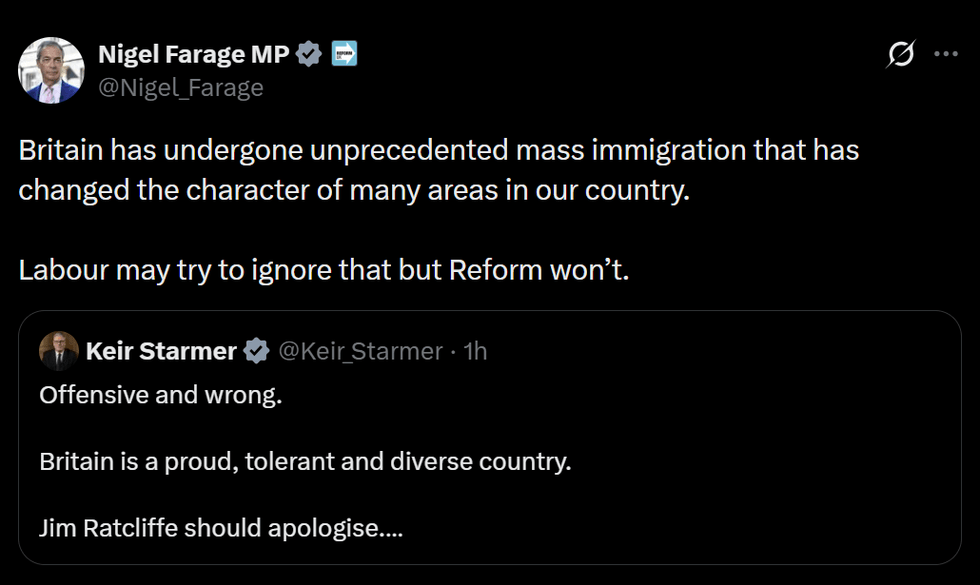Open Keir Starmer's profile picture
This screenshot has width=980, height=585.
tap(60, 351)
